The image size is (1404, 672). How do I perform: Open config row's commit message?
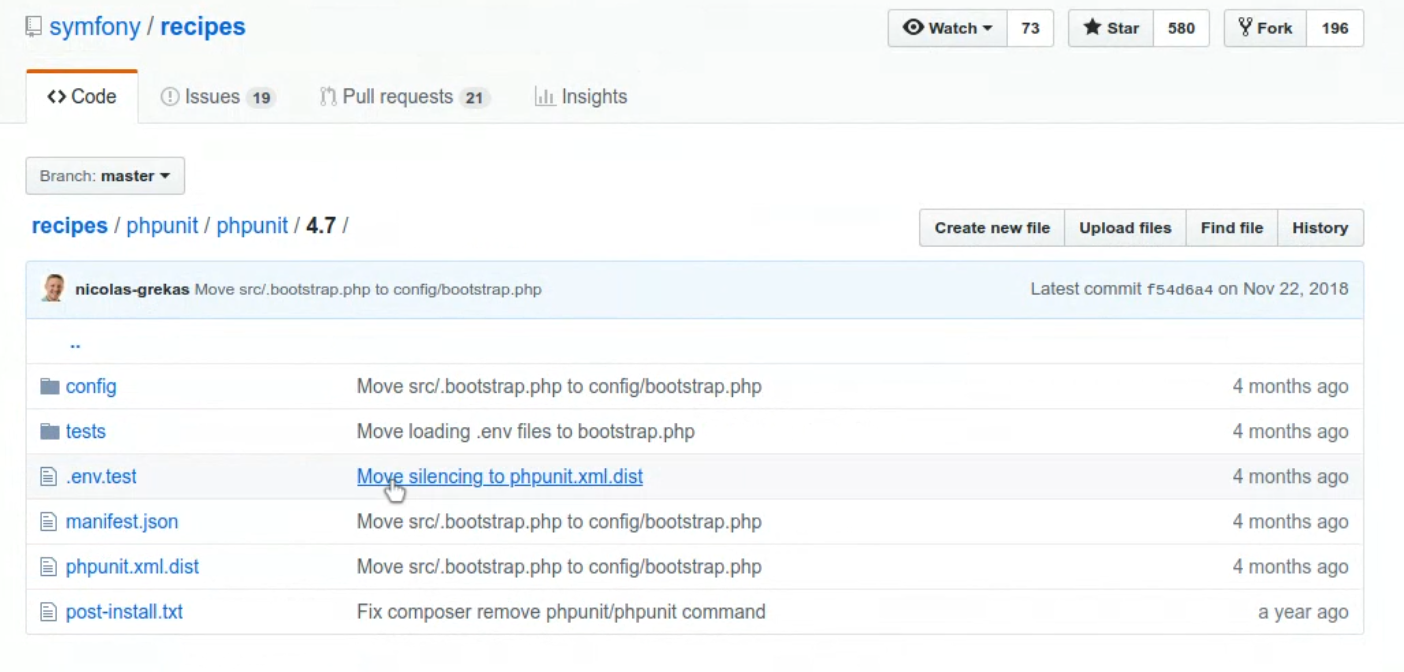(x=559, y=386)
